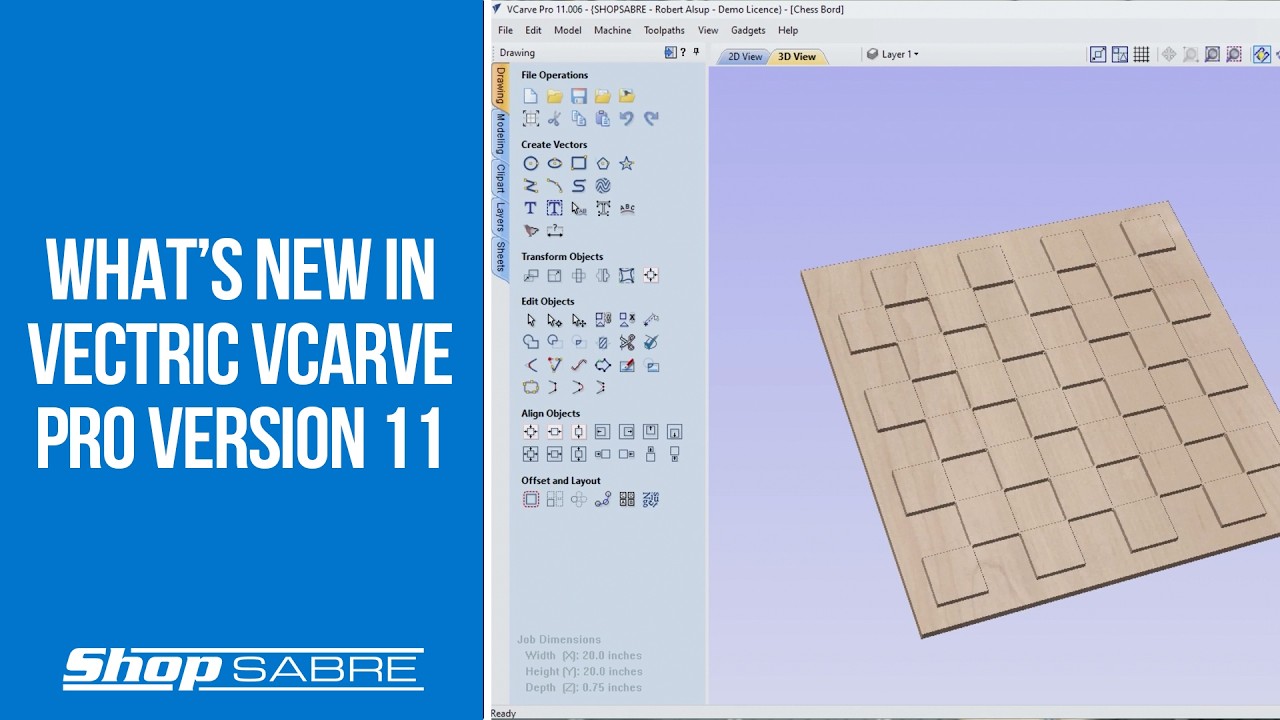Screen dimensions: 1280x720
Task: Switch to the Clipart side tab
Action: tap(500, 178)
